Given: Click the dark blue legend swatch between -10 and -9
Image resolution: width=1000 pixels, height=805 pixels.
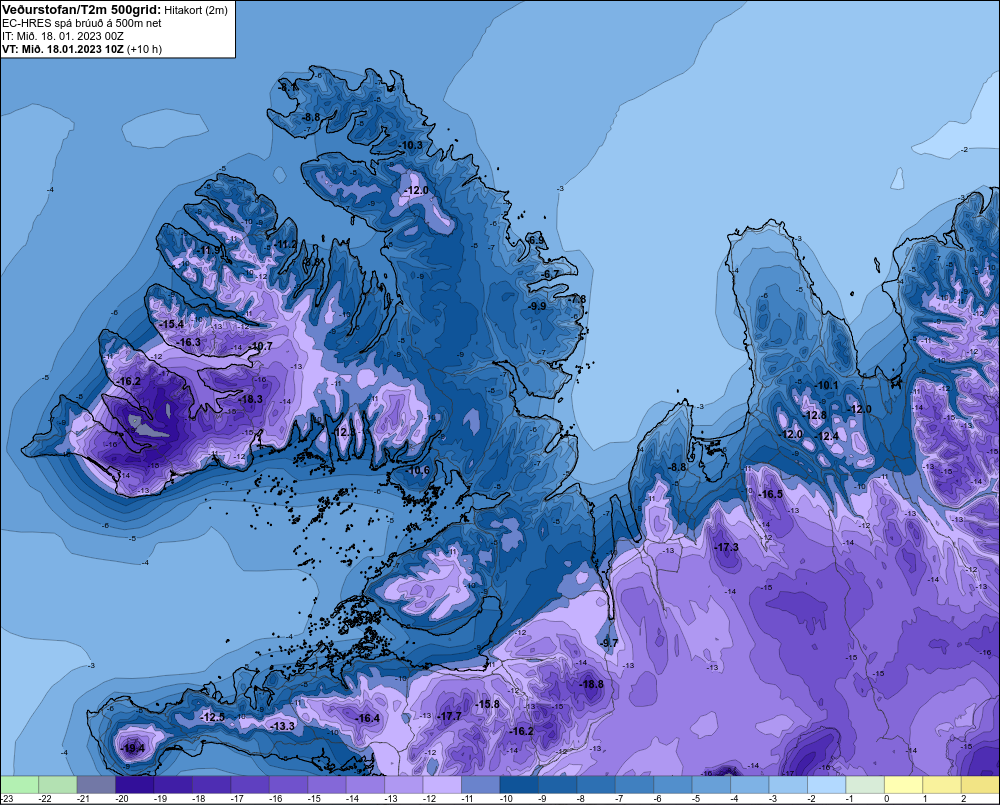Looking at the screenshot, I should click(518, 785).
